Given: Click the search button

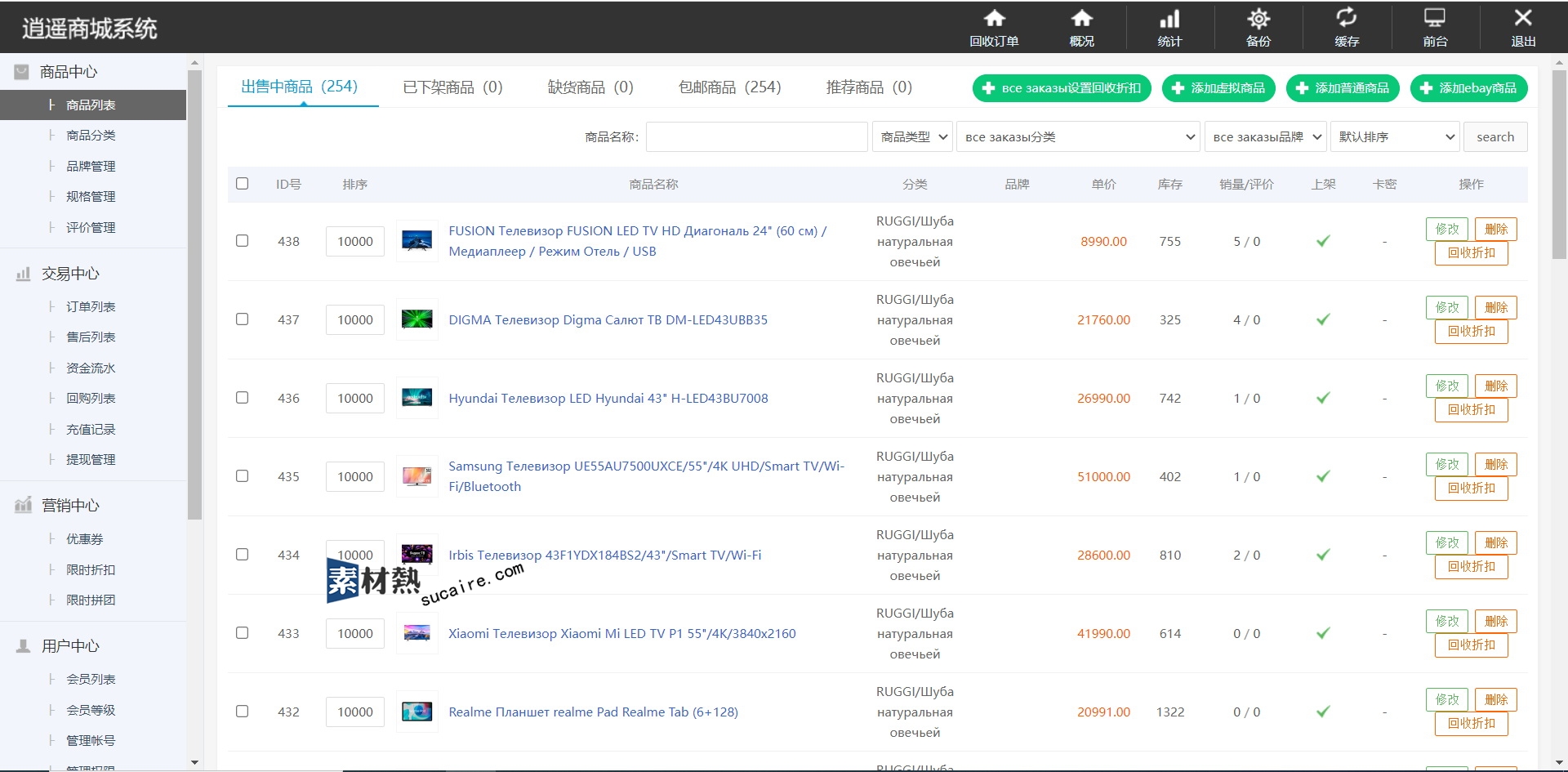Looking at the screenshot, I should pyautogui.click(x=1495, y=136).
